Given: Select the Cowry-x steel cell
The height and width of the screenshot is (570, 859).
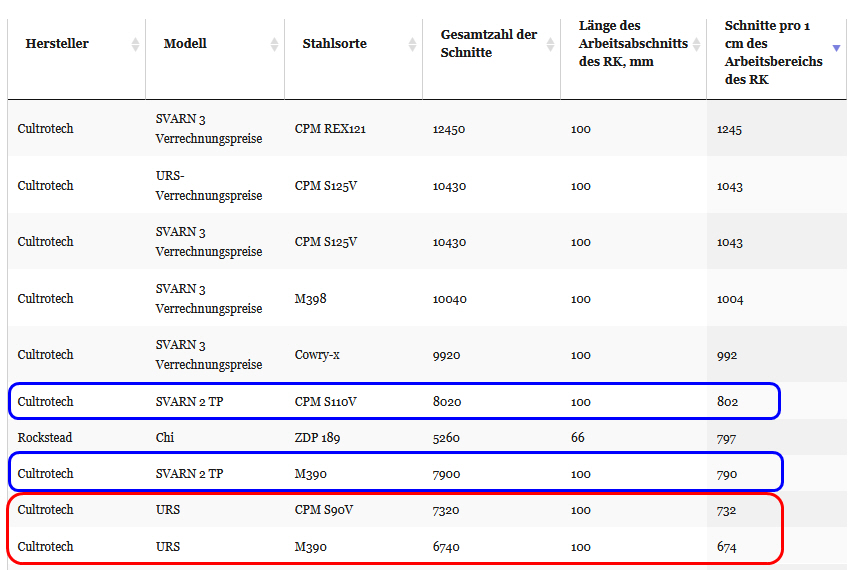Looking at the screenshot, I should (317, 355).
